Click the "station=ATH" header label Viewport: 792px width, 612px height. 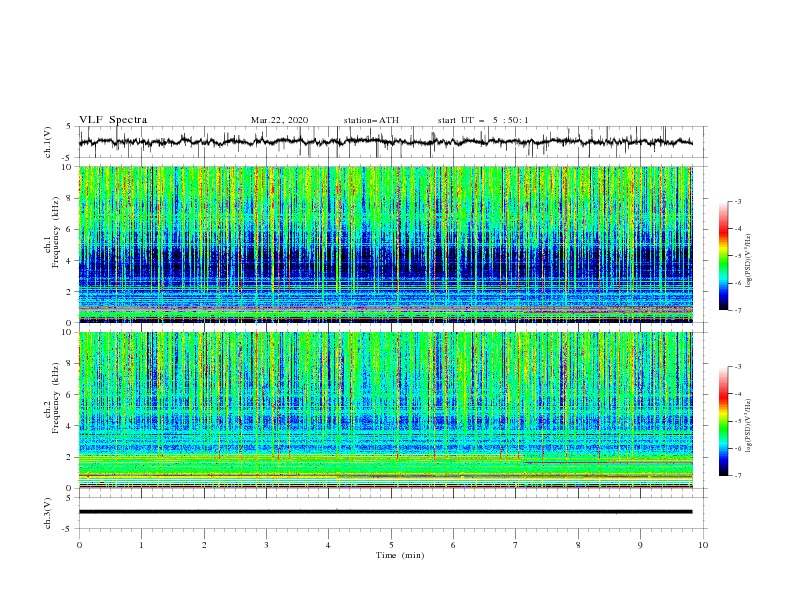(371, 120)
